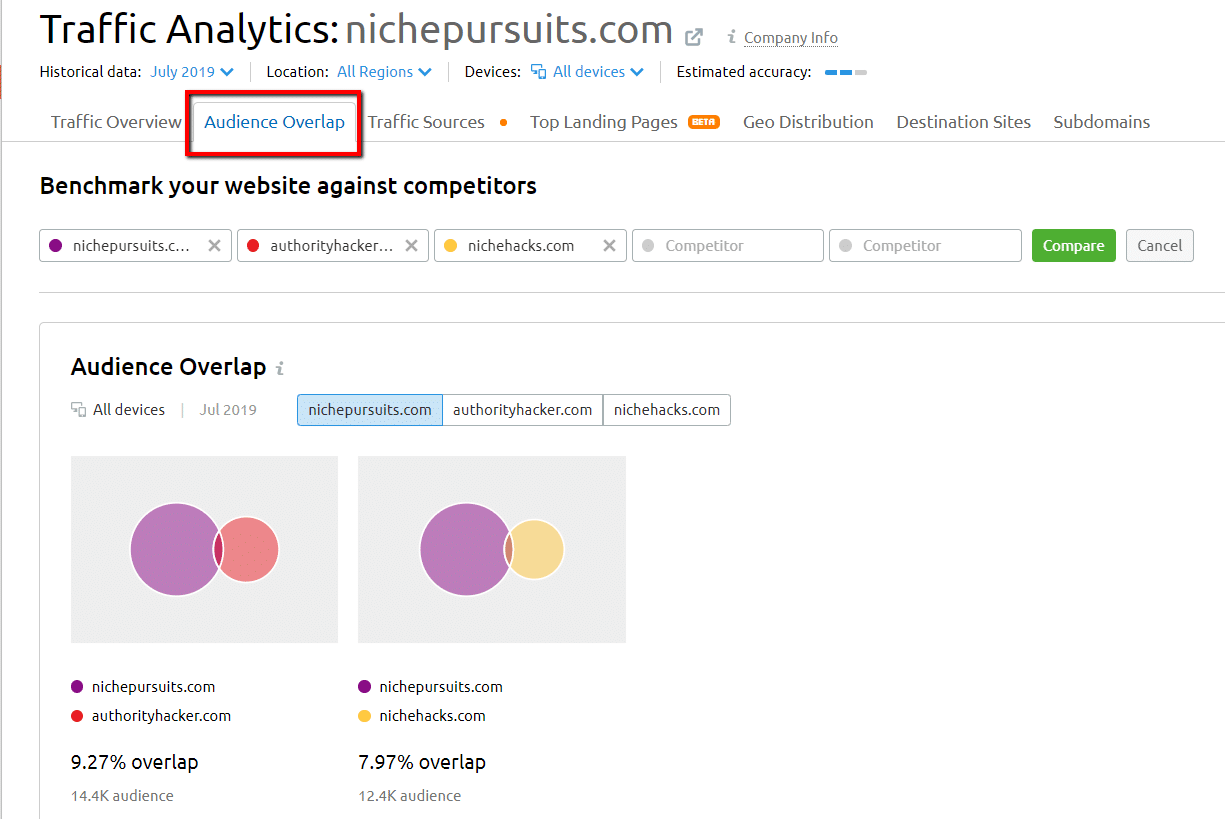
Task: Switch to the Traffic Sources tab
Action: (426, 122)
